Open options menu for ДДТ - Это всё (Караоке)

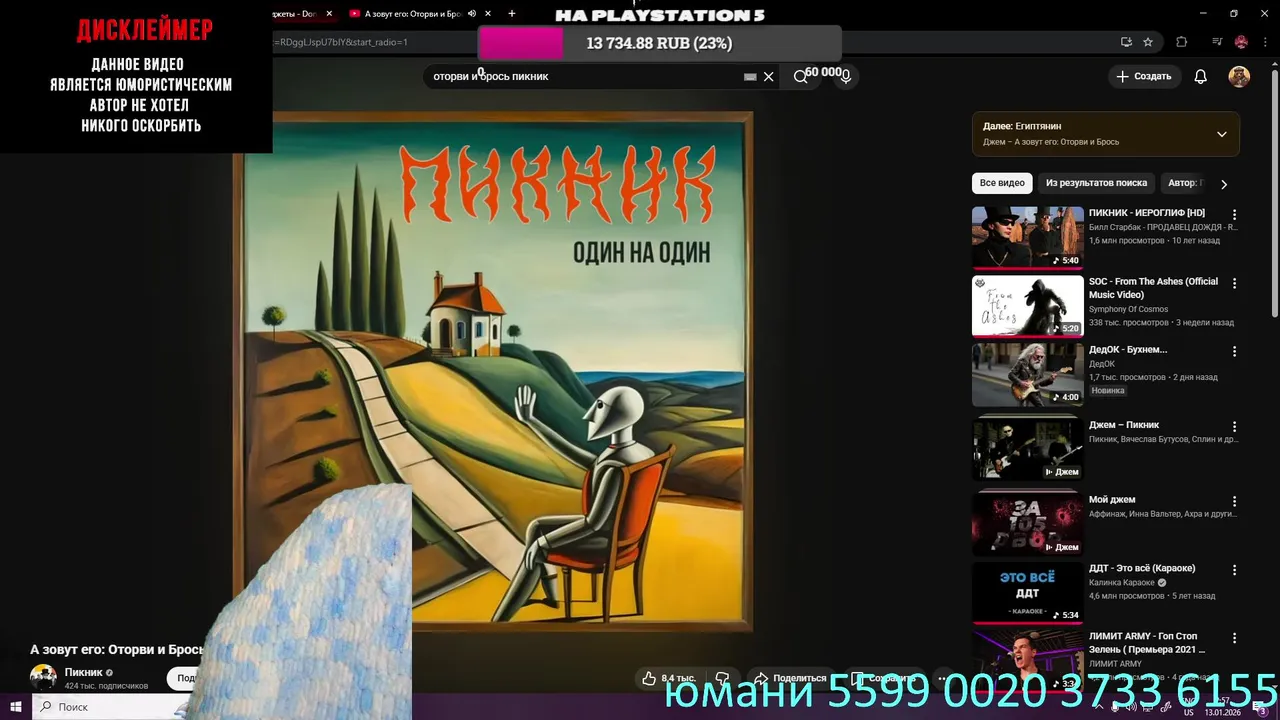coord(1234,570)
